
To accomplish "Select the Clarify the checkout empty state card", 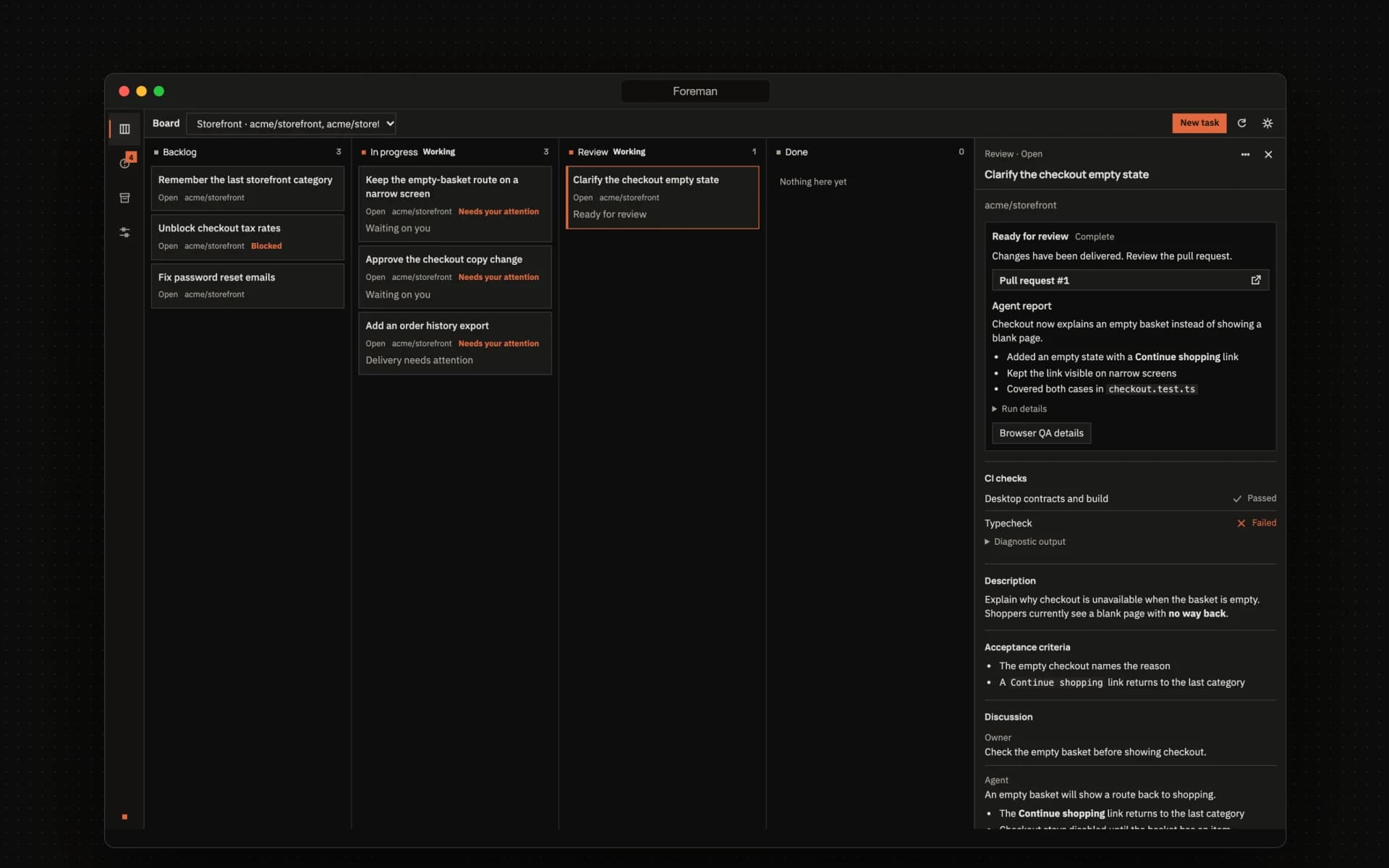I will 663,197.
